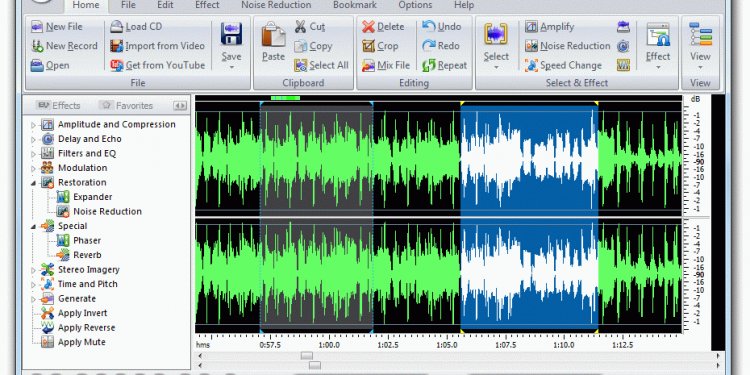Viewport: 750px width, 375px height.
Task: Switch to the File ribbon tab
Action: 128,5
